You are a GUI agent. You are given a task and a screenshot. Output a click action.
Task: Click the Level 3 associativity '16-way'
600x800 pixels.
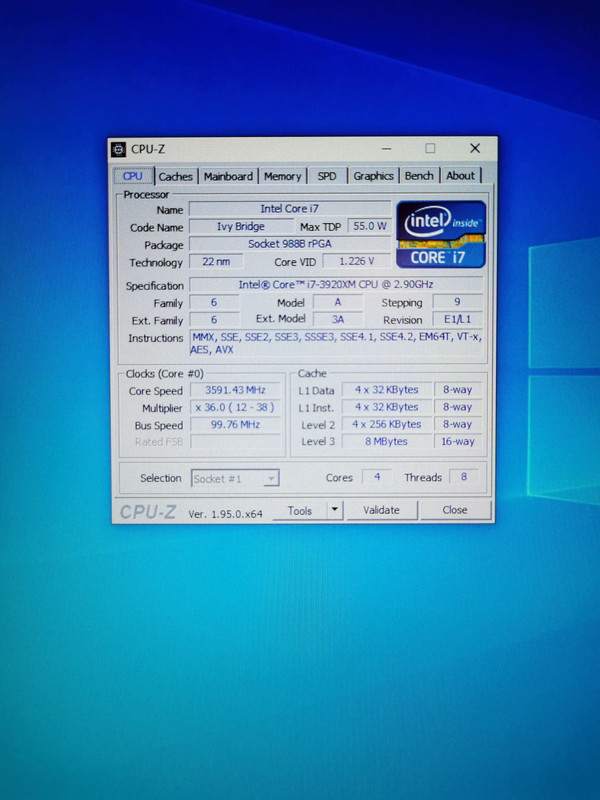point(458,441)
